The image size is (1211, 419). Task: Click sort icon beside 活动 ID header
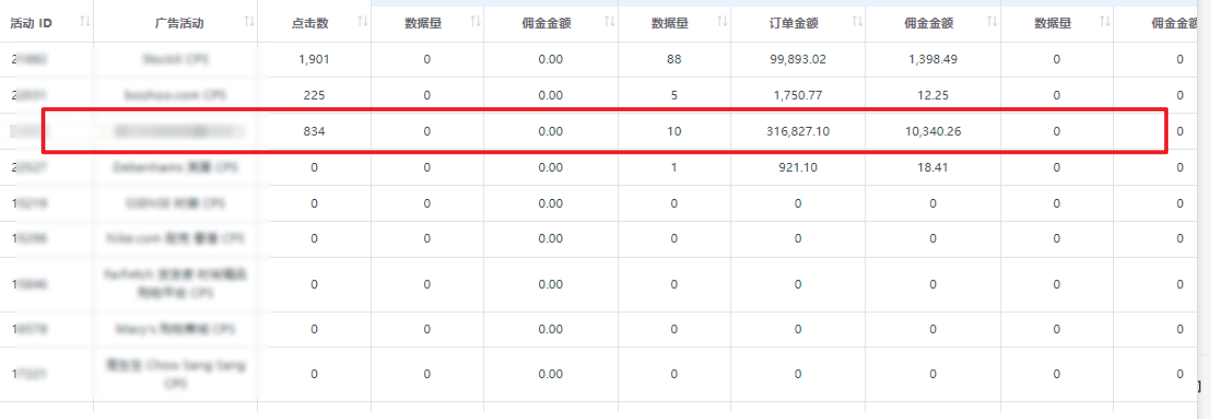[84, 22]
